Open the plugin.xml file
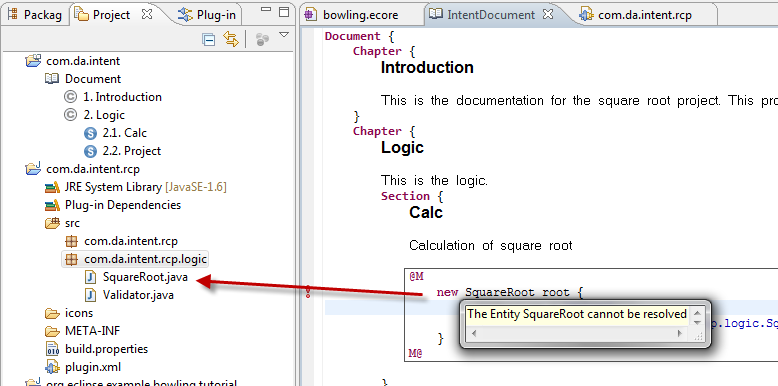 click(x=93, y=367)
